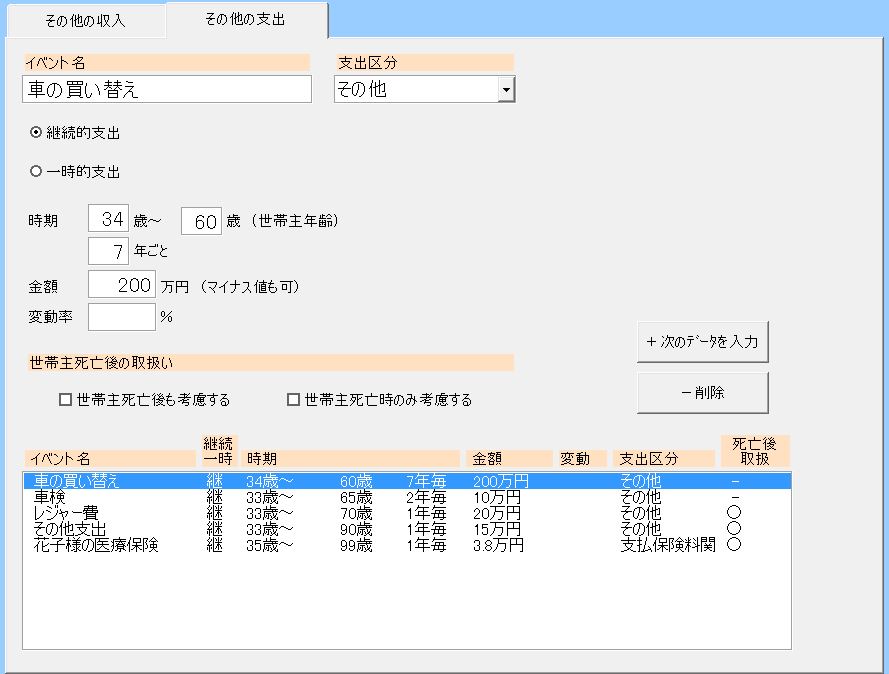Enable 世帯主死亡後も考慮する checkbox
Screen dimensions: 889x674
66,400
